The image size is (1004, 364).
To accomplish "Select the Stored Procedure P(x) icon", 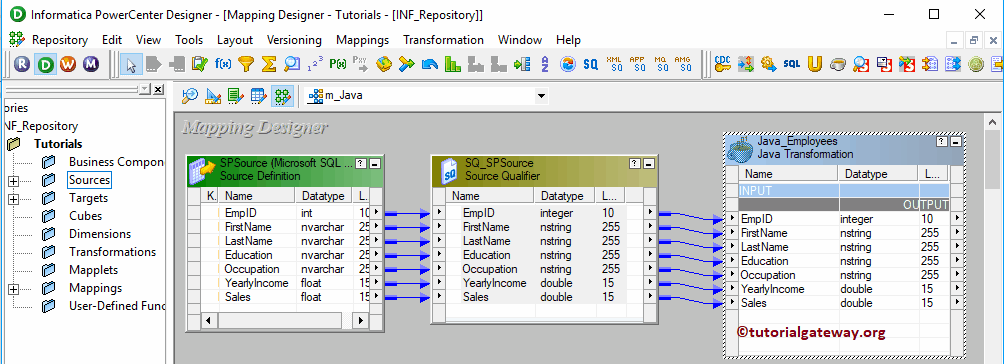I will 338,64.
